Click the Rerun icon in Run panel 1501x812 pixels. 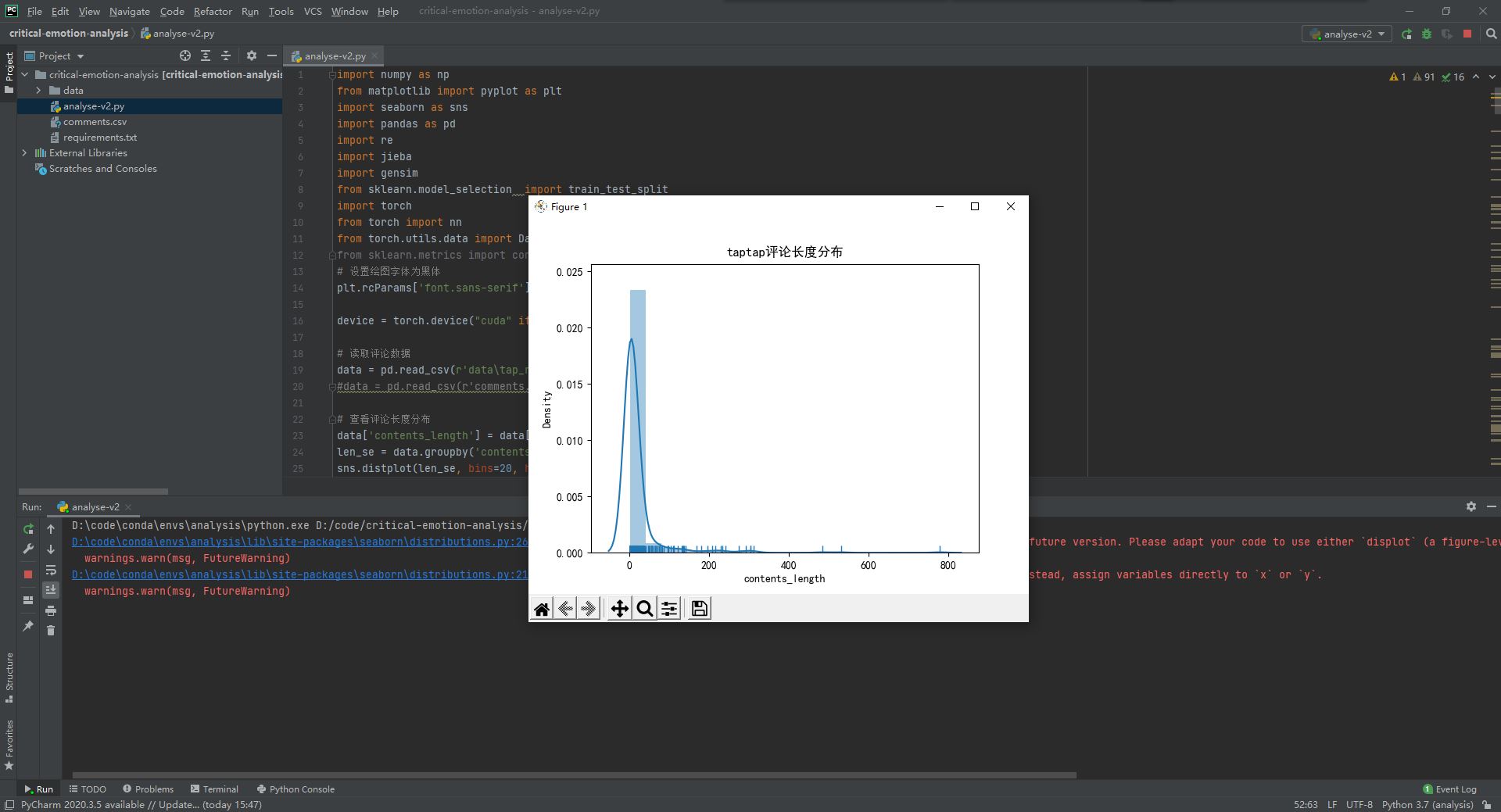28,529
